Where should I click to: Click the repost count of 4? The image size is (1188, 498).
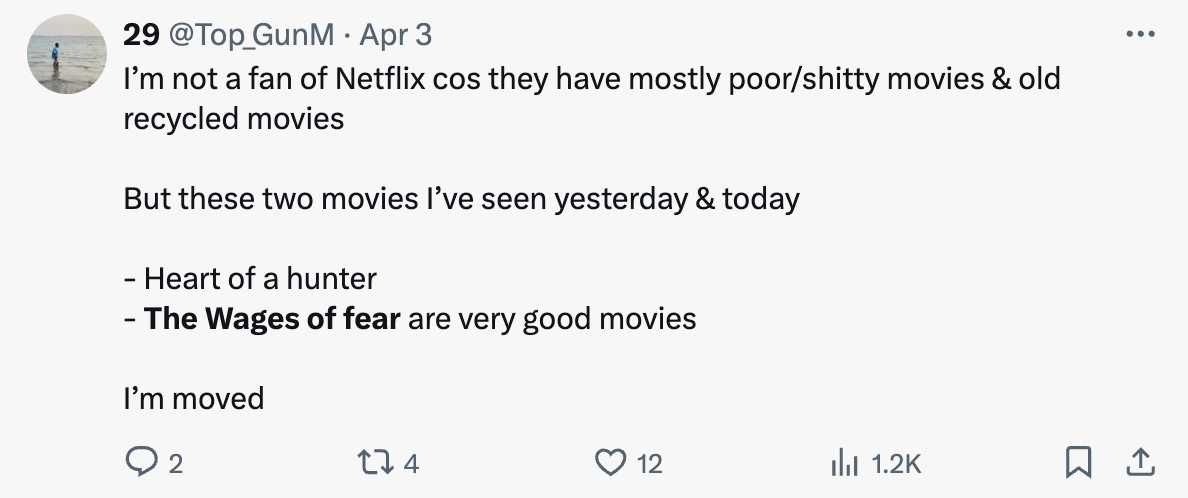(x=411, y=464)
